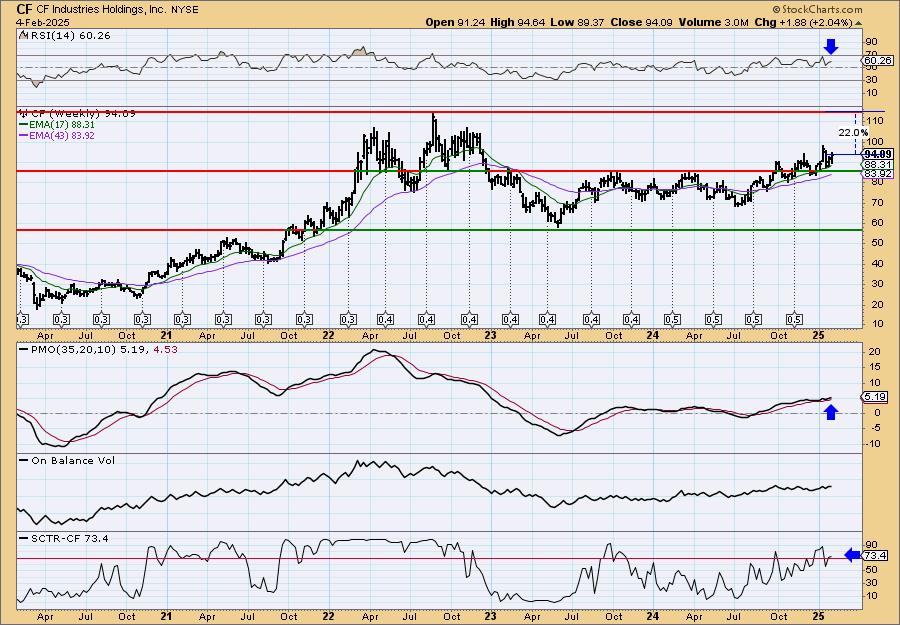
Task: Click the up-triangle change indicator after Chg
Action: (x=859, y=23)
